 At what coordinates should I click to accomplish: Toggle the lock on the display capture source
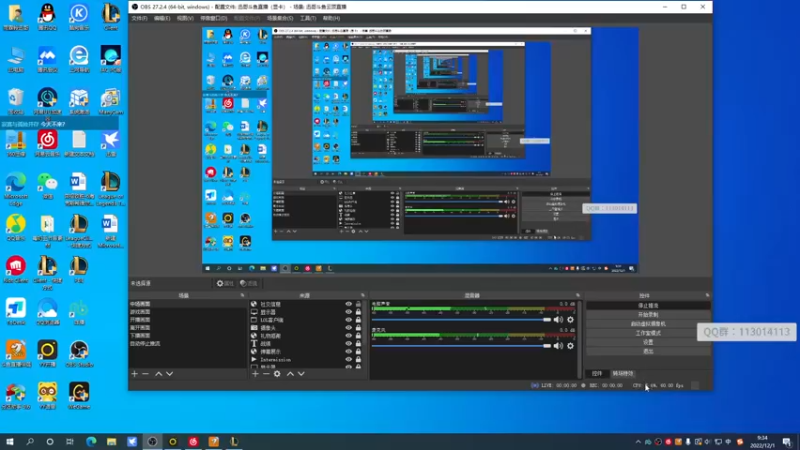click(x=358, y=312)
